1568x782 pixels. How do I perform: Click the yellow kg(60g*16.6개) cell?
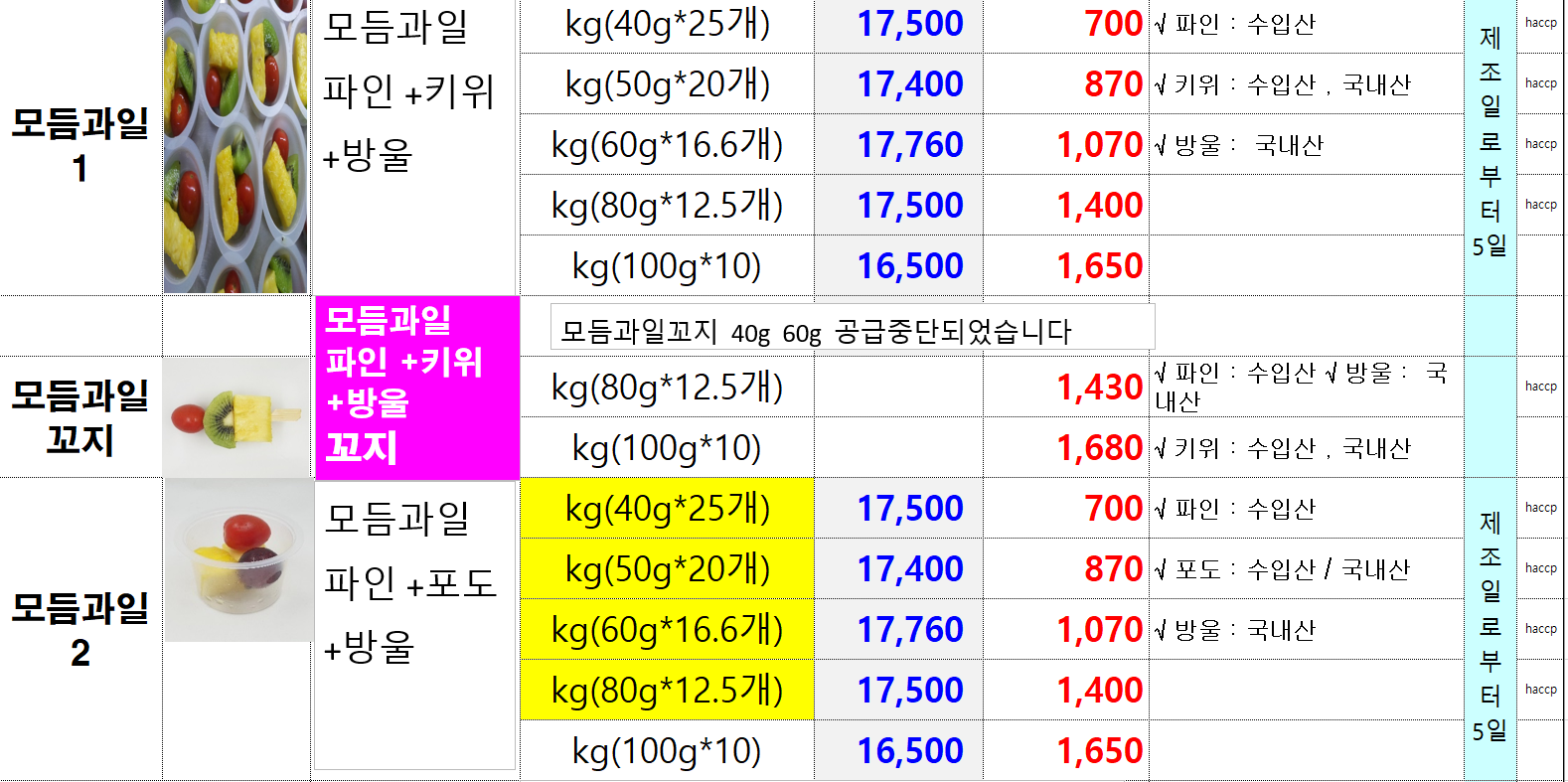[x=667, y=630]
